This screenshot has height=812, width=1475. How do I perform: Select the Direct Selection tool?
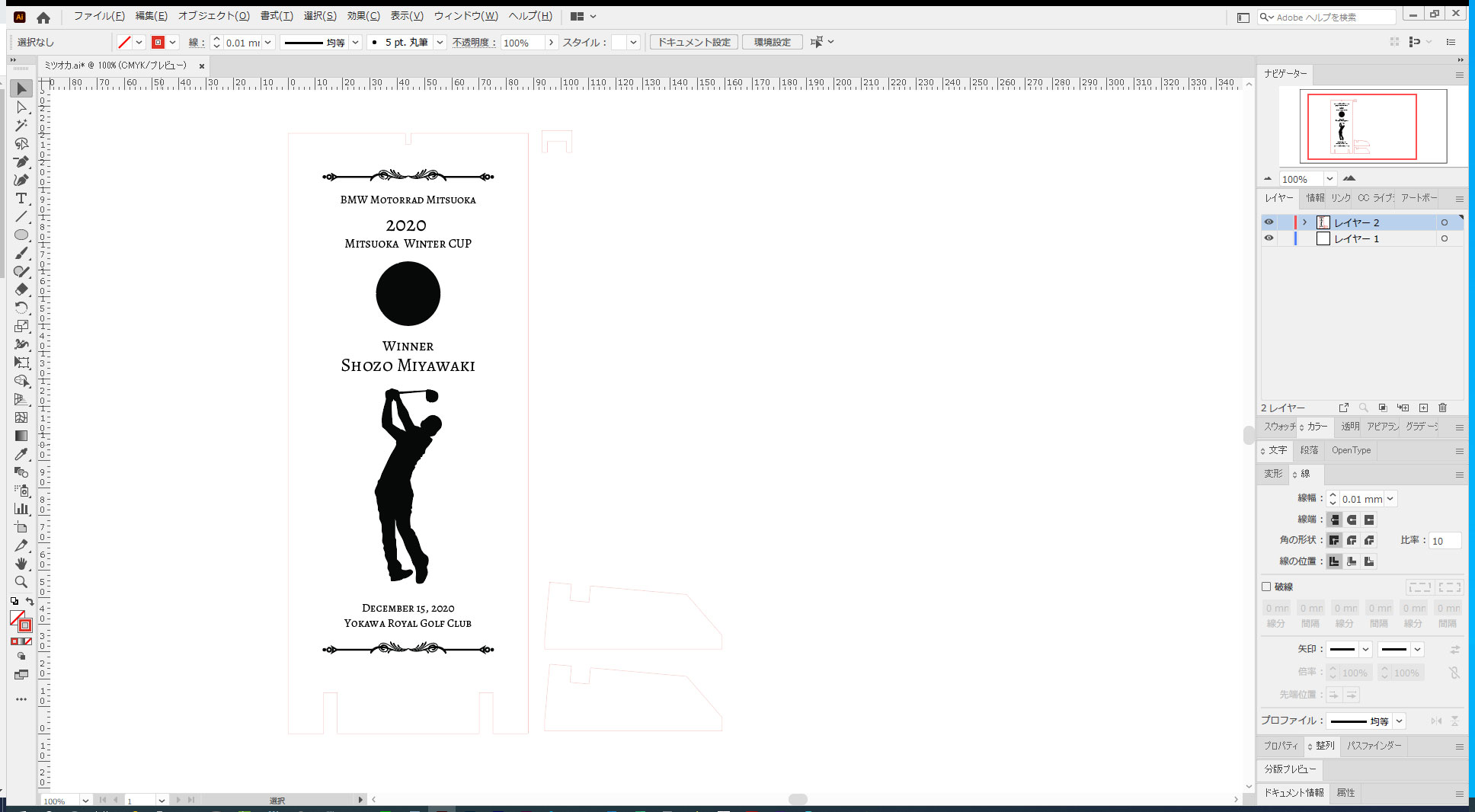tap(21, 107)
